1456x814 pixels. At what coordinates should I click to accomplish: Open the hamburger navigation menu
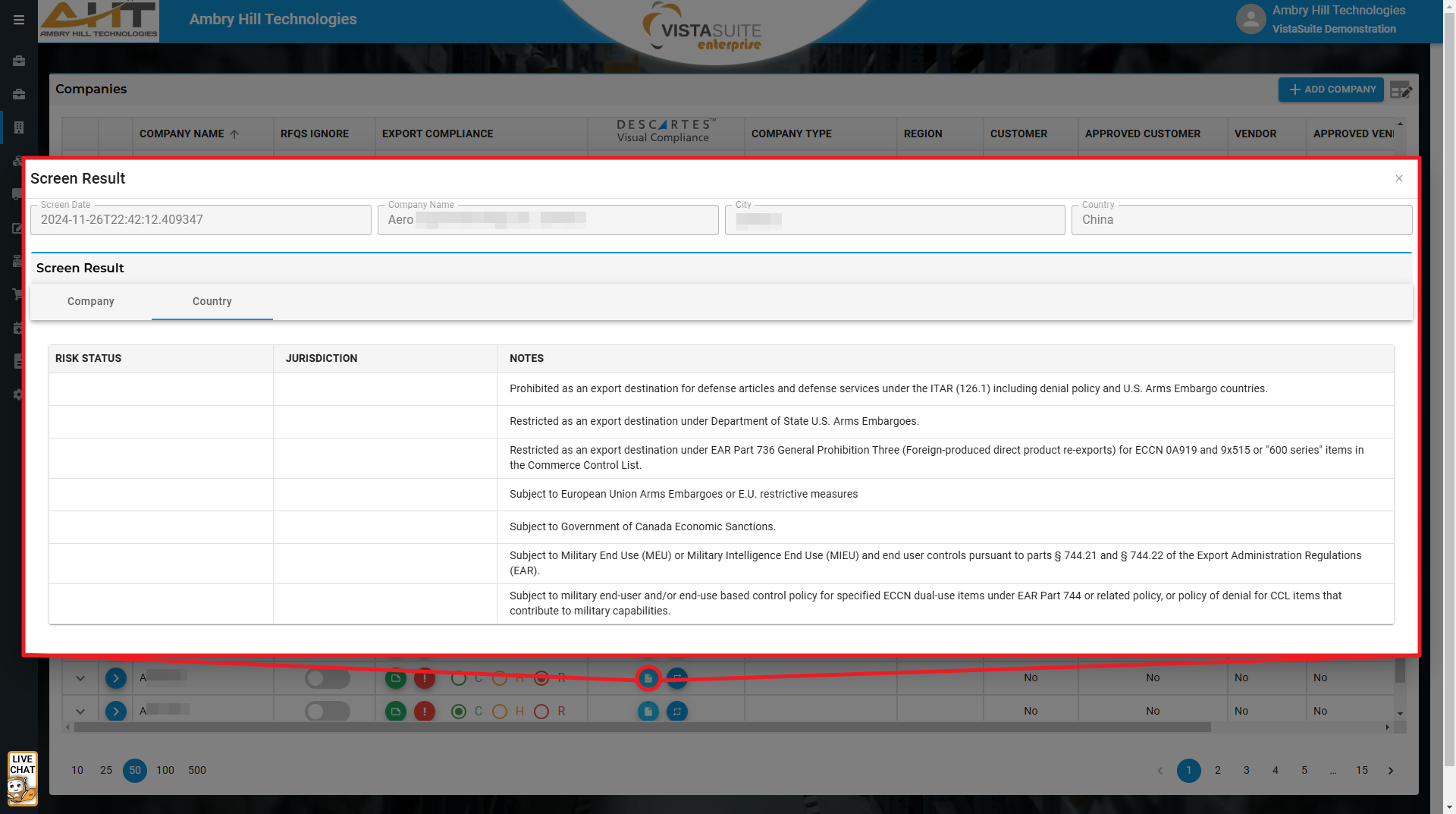pyautogui.click(x=19, y=20)
